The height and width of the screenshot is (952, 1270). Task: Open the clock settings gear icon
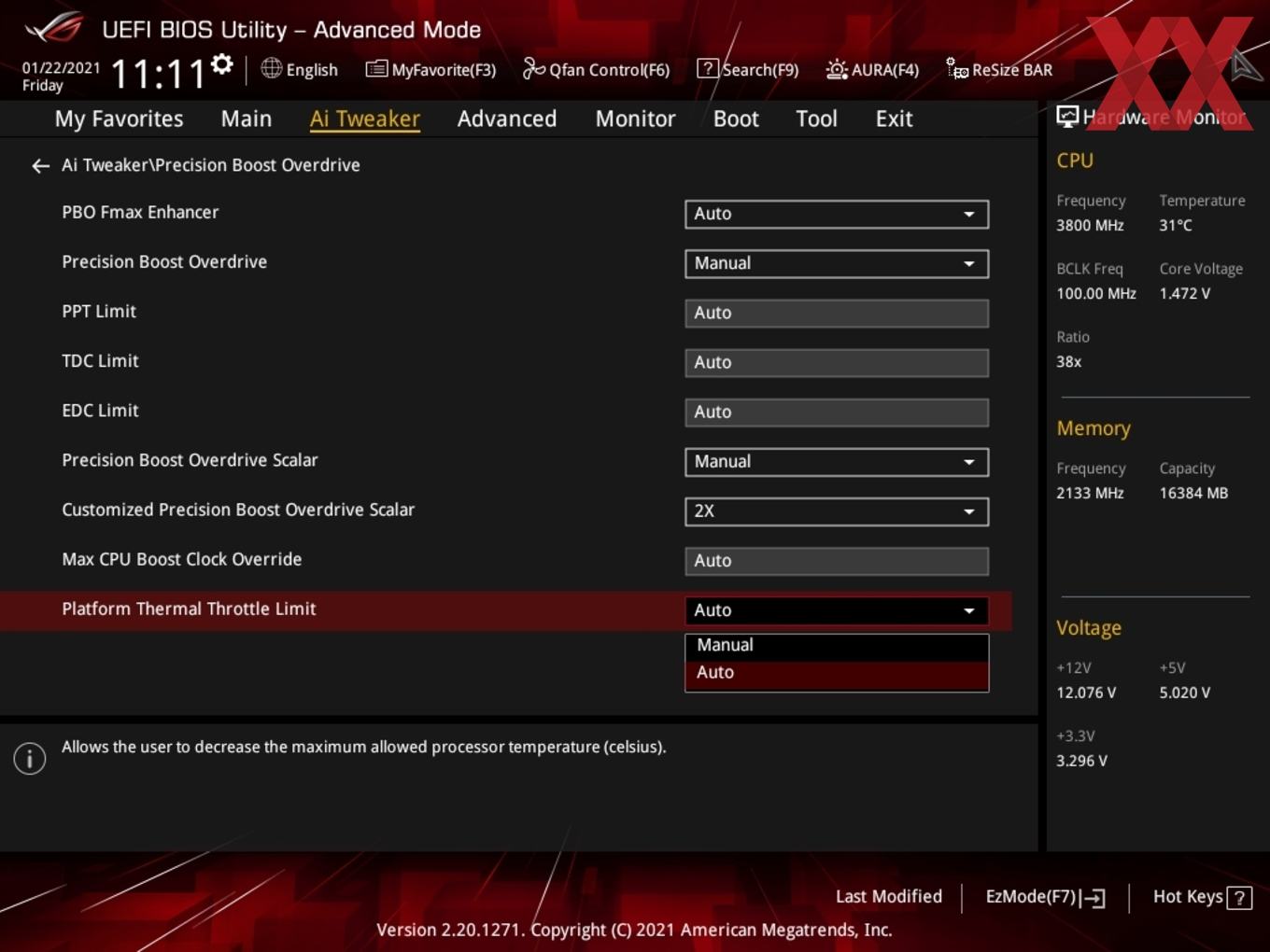(x=222, y=64)
